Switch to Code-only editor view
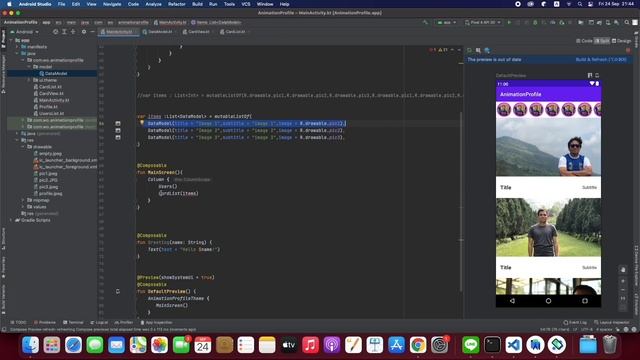Screen dimensions: 640x360 coord(584,41)
